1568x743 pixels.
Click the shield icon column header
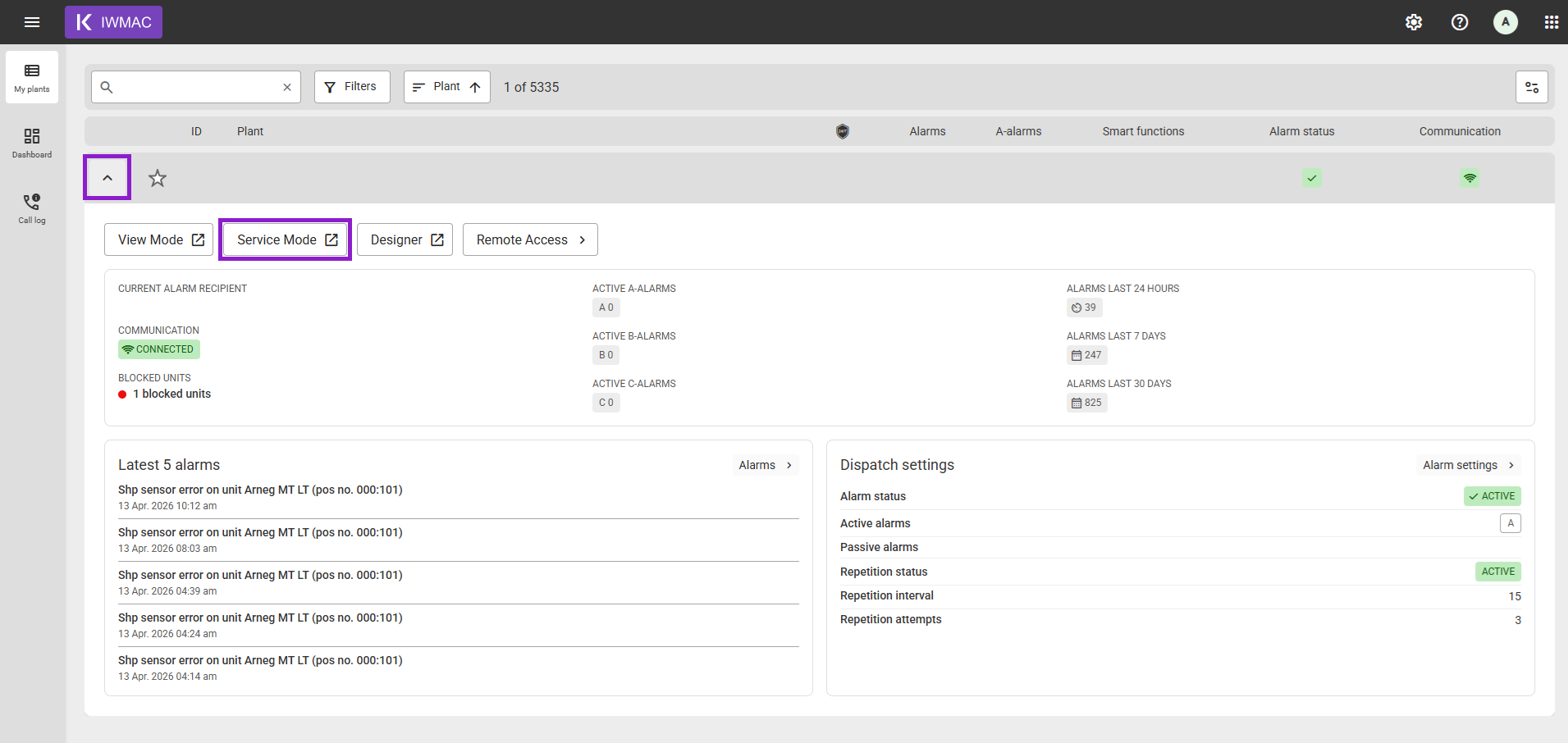point(843,131)
